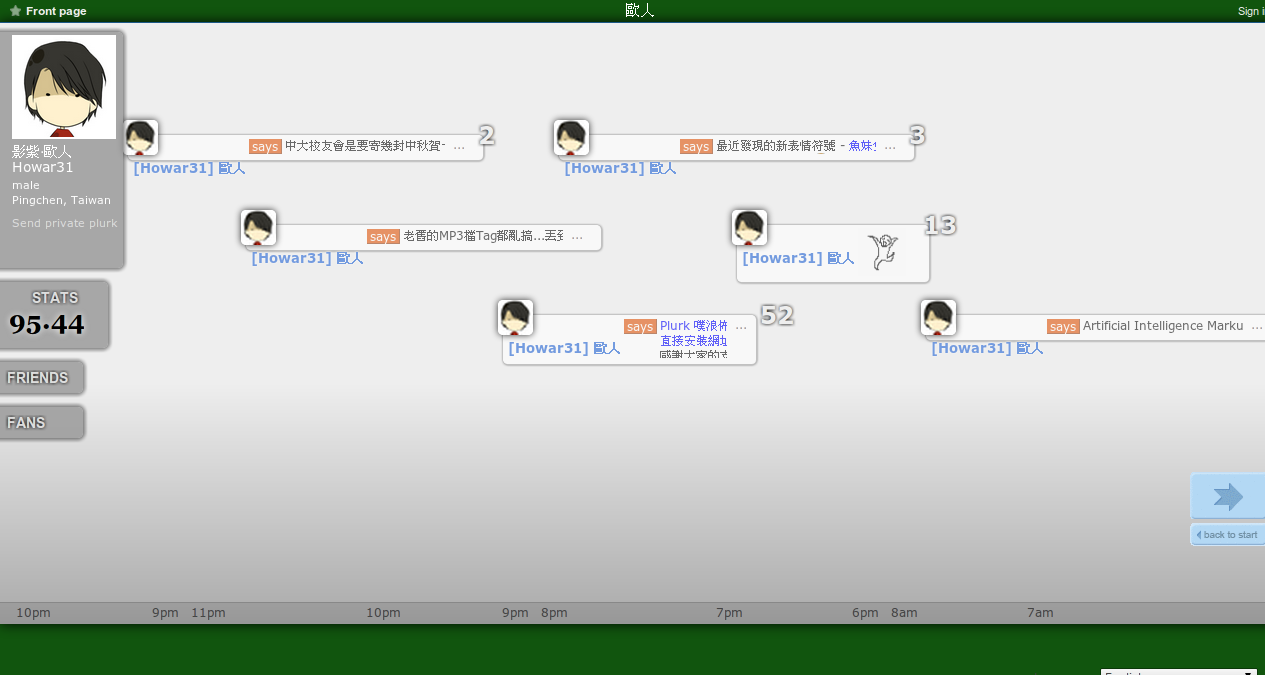Viewport: 1265px width, 675px height.
Task: Click avatar on the MP3 Tag plurk
Action: [x=258, y=228]
